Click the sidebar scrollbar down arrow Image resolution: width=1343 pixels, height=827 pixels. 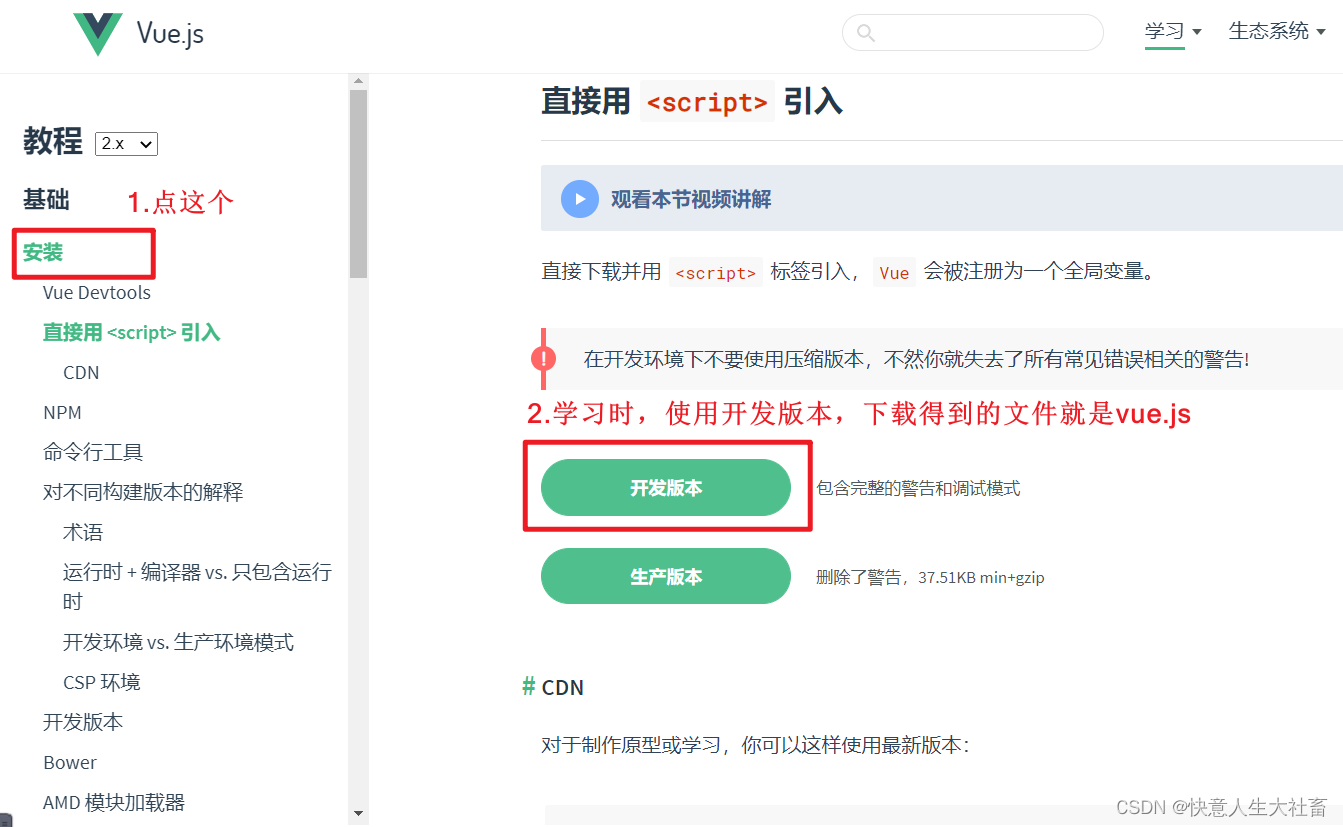click(x=358, y=814)
